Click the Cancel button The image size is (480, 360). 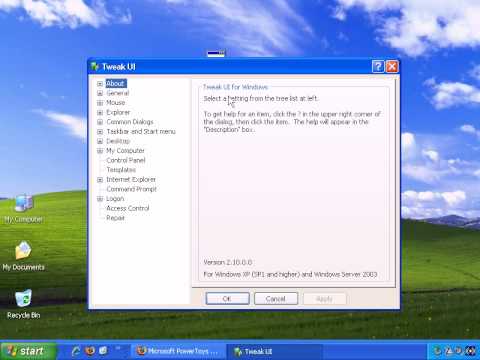[x=276, y=298]
